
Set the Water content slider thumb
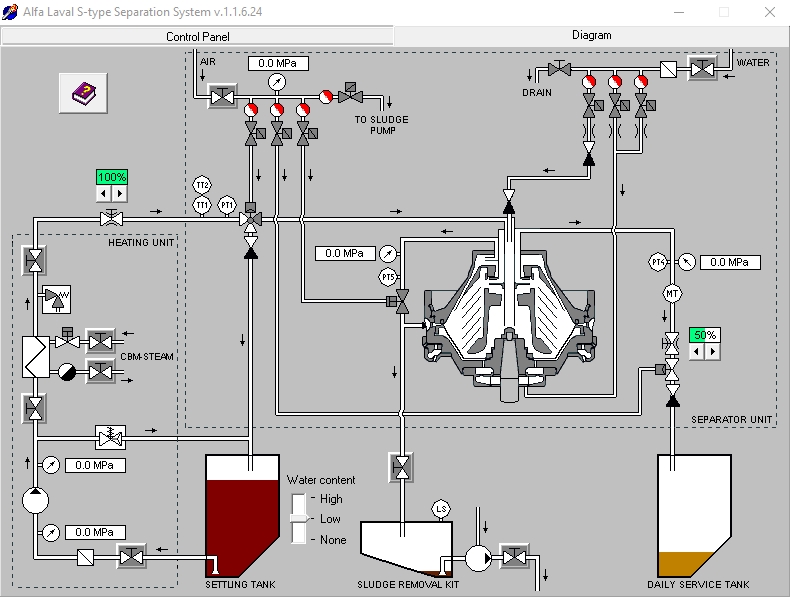[299, 518]
